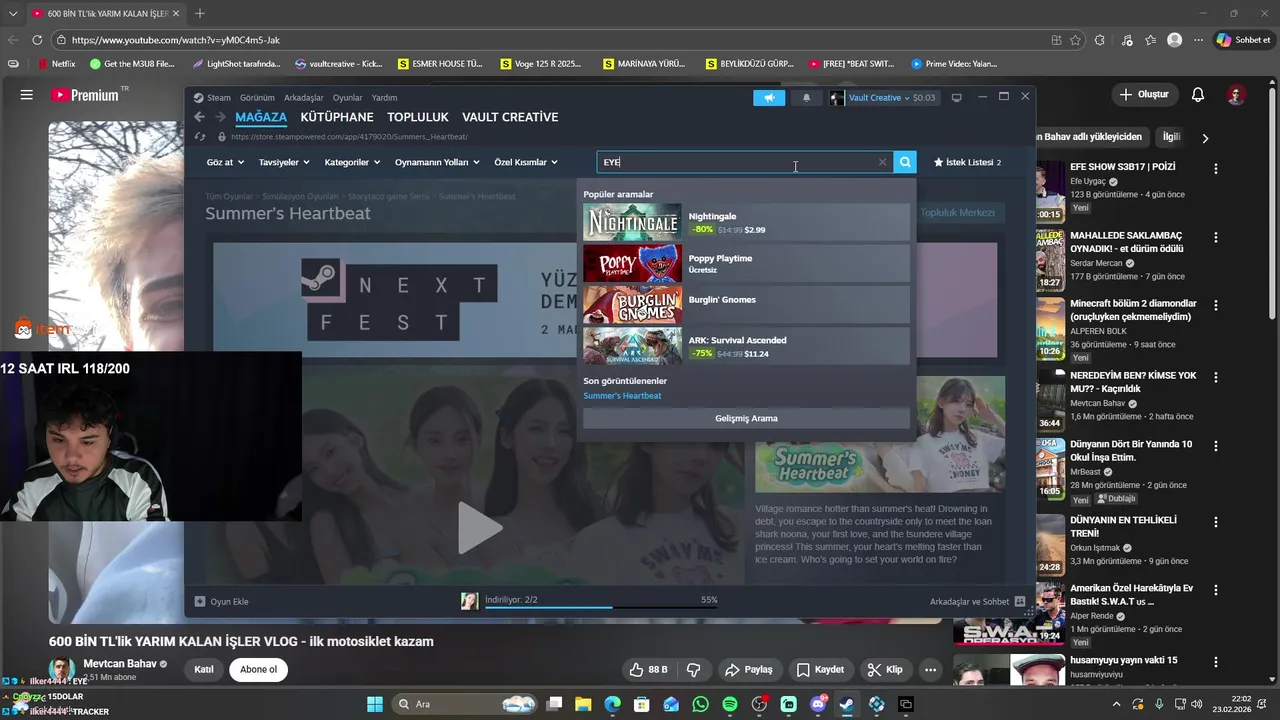The height and width of the screenshot is (720, 1280).
Task: Select the İlgili filter chip
Action: click(1171, 137)
